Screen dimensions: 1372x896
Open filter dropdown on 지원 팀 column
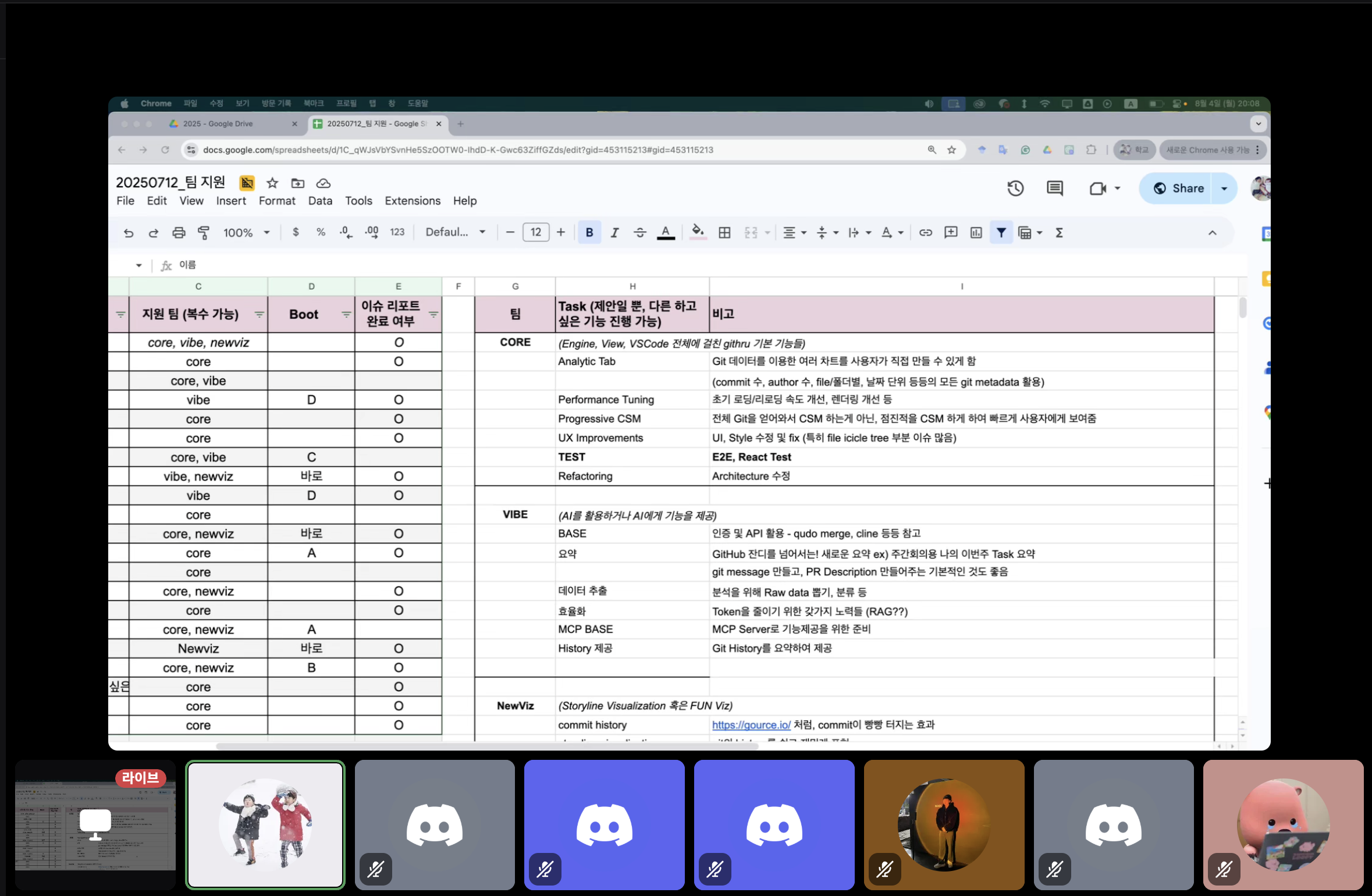click(x=259, y=314)
